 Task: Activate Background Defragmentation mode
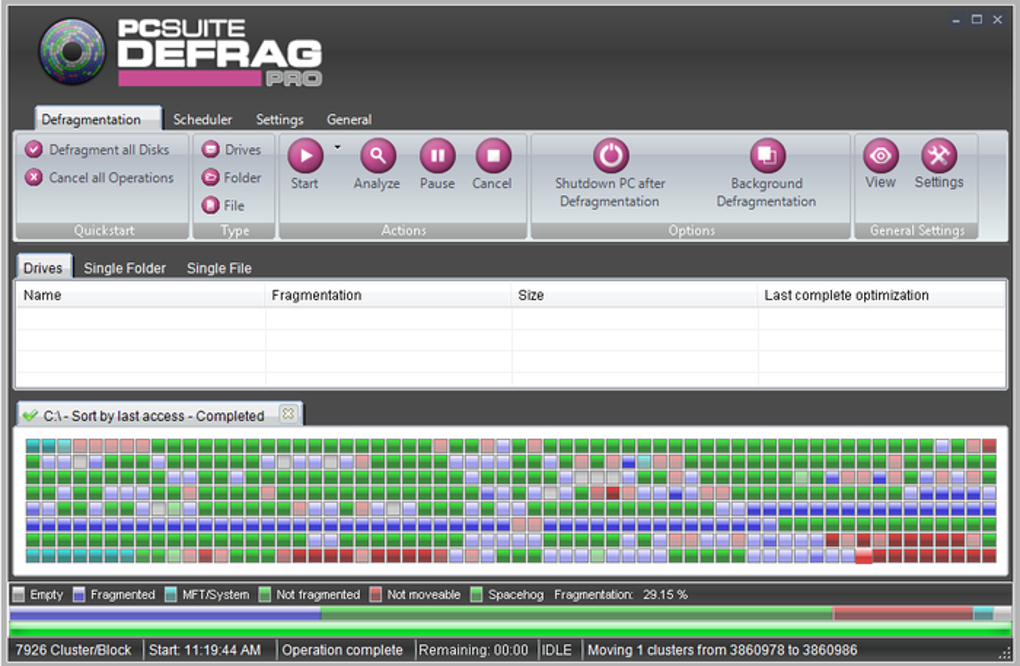(x=766, y=156)
